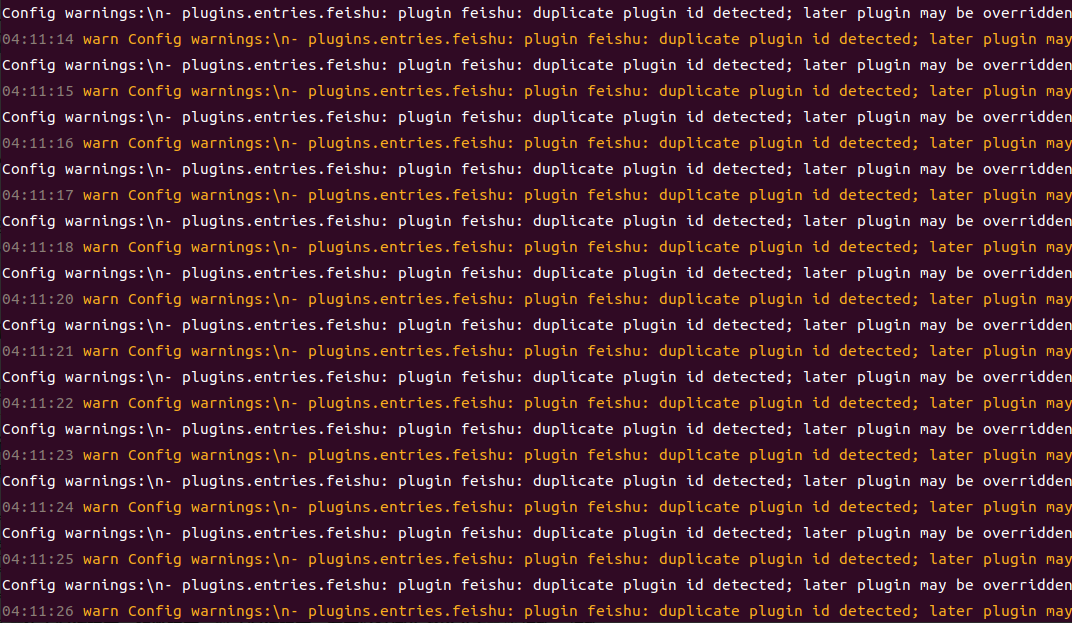This screenshot has height=623, width=1072.
Task: Click 'later' on the 04:11:15 line
Action: point(951,91)
